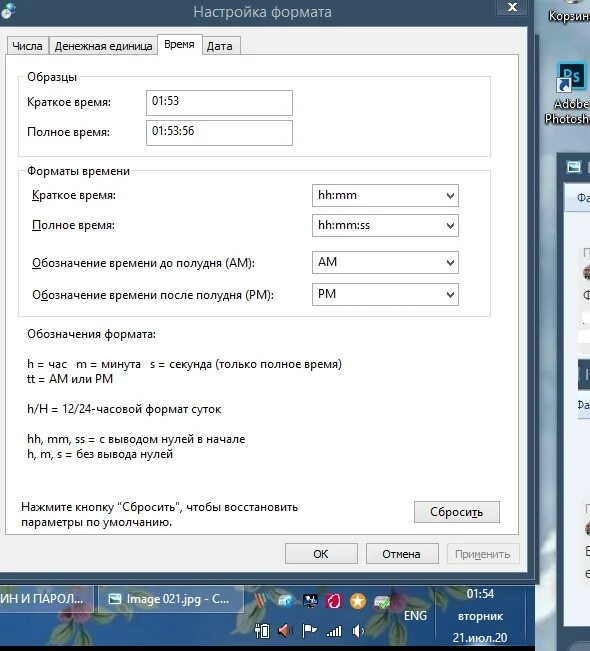This screenshot has width=590, height=651.
Task: Open the Числа tab
Action: click(27, 46)
